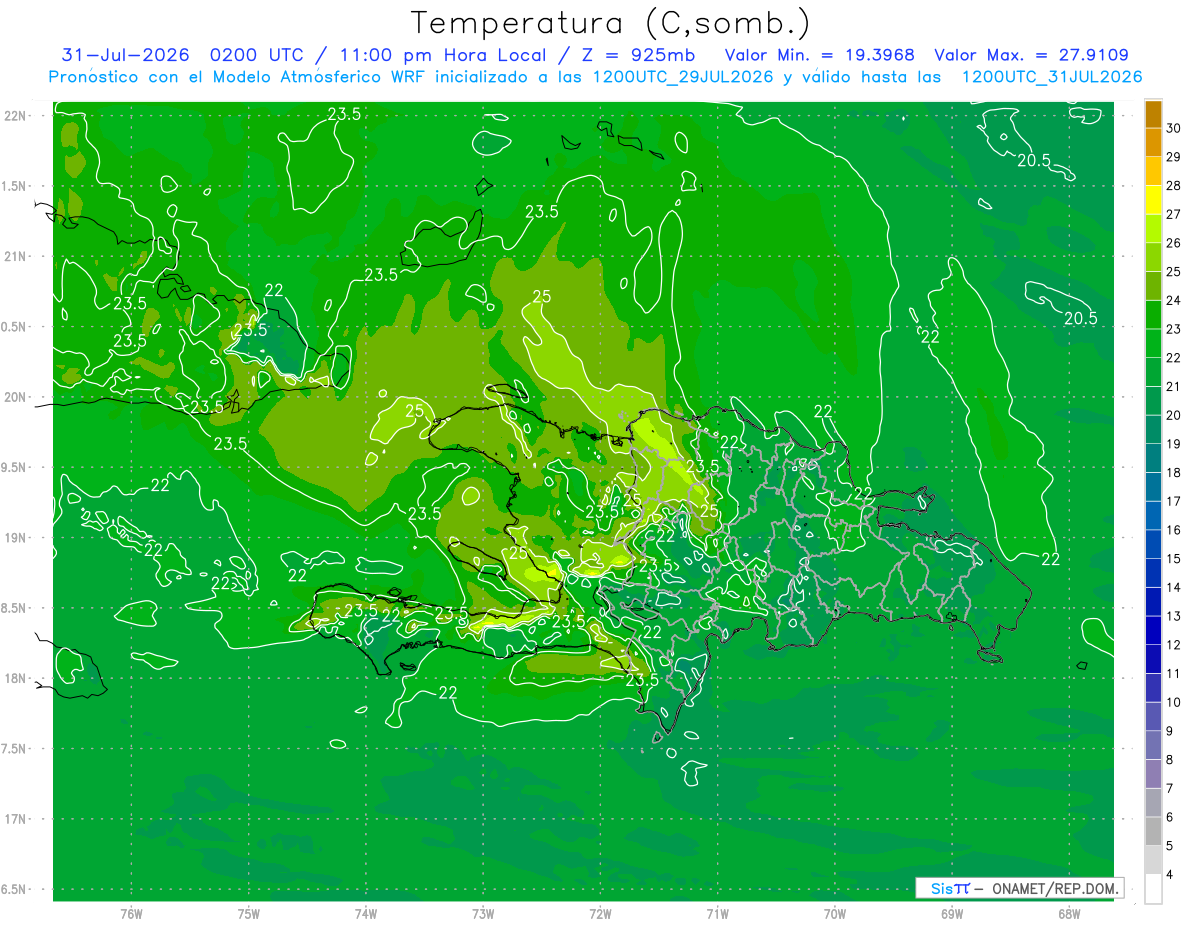
Task: Click the "Valor Min. = 19.3968" readout
Action: click(820, 55)
